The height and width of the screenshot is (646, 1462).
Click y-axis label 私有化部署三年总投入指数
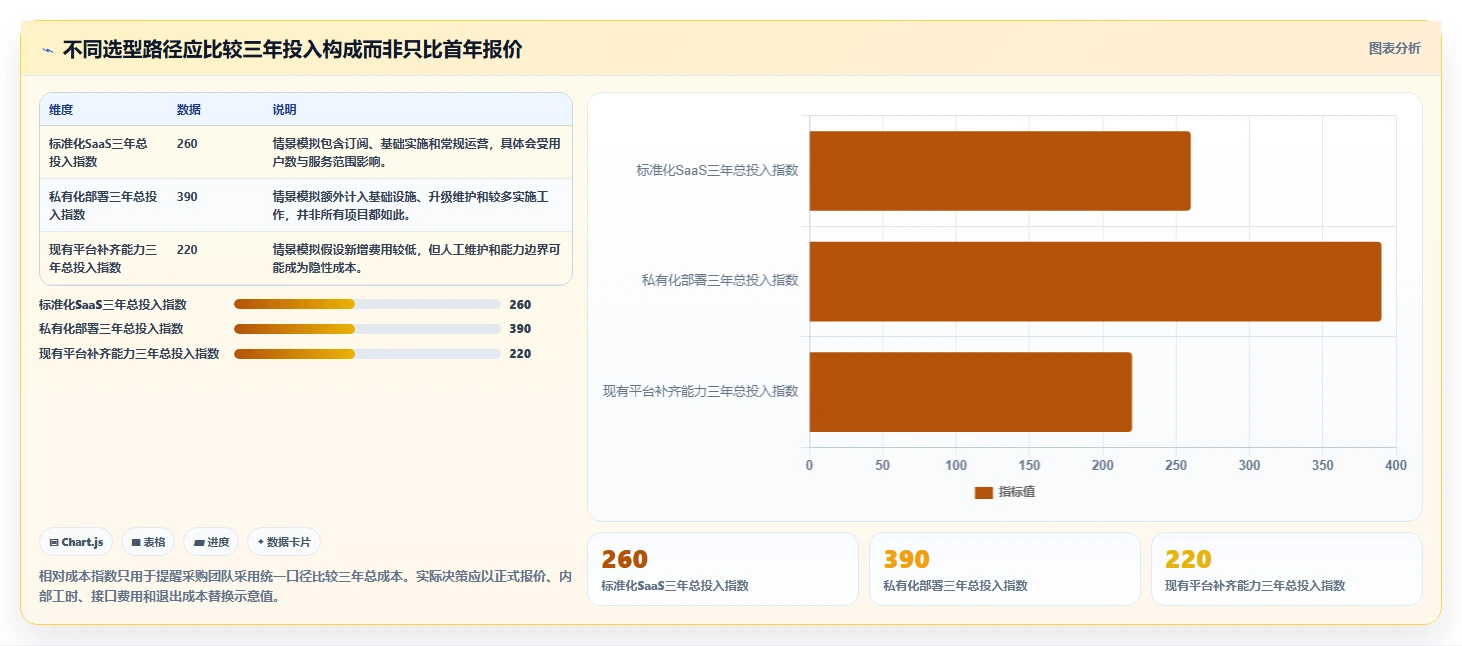[x=721, y=281]
